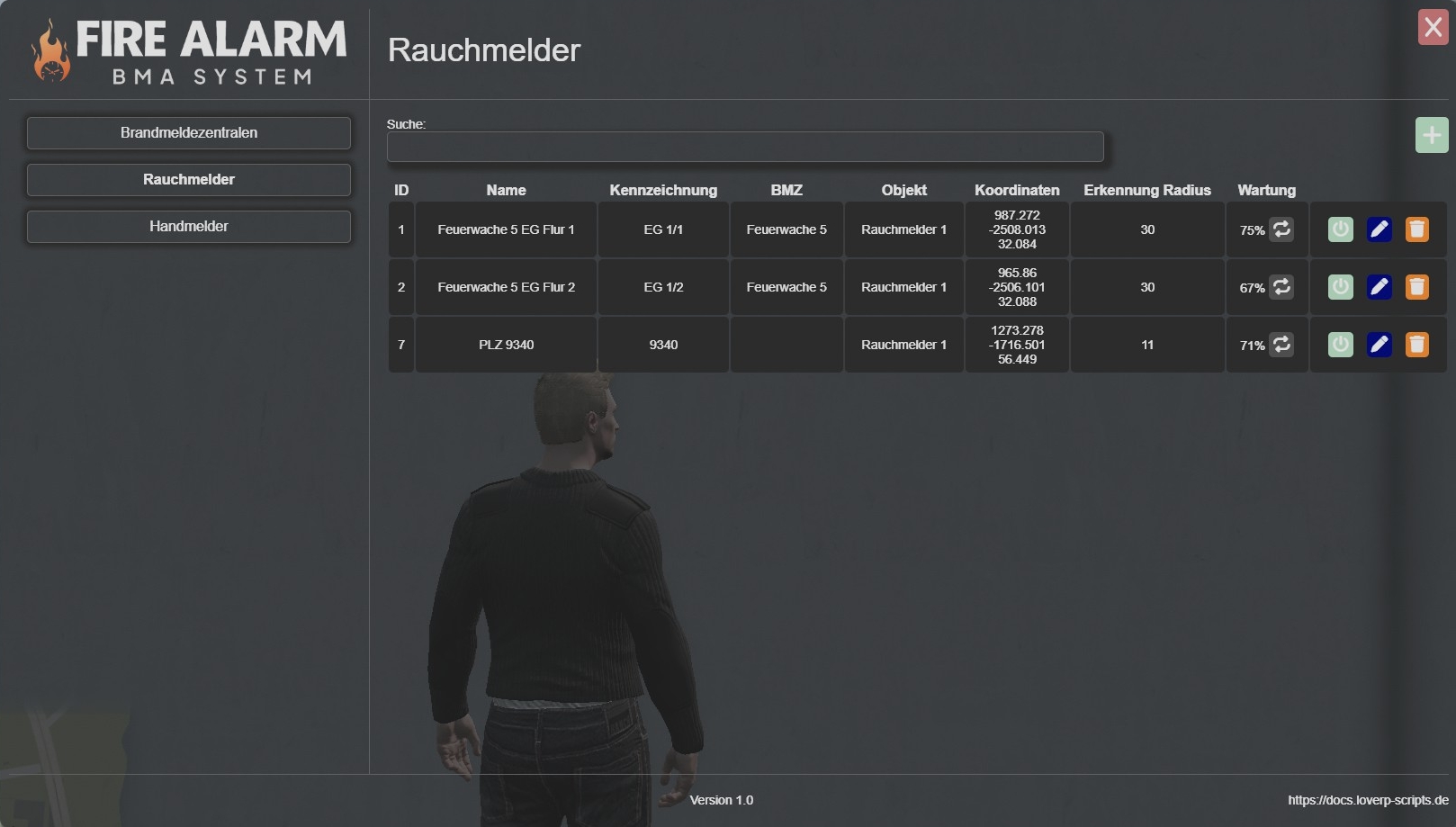Delete the PLZ 9340 detector
The width and height of the screenshot is (1456, 827).
pyautogui.click(x=1417, y=345)
